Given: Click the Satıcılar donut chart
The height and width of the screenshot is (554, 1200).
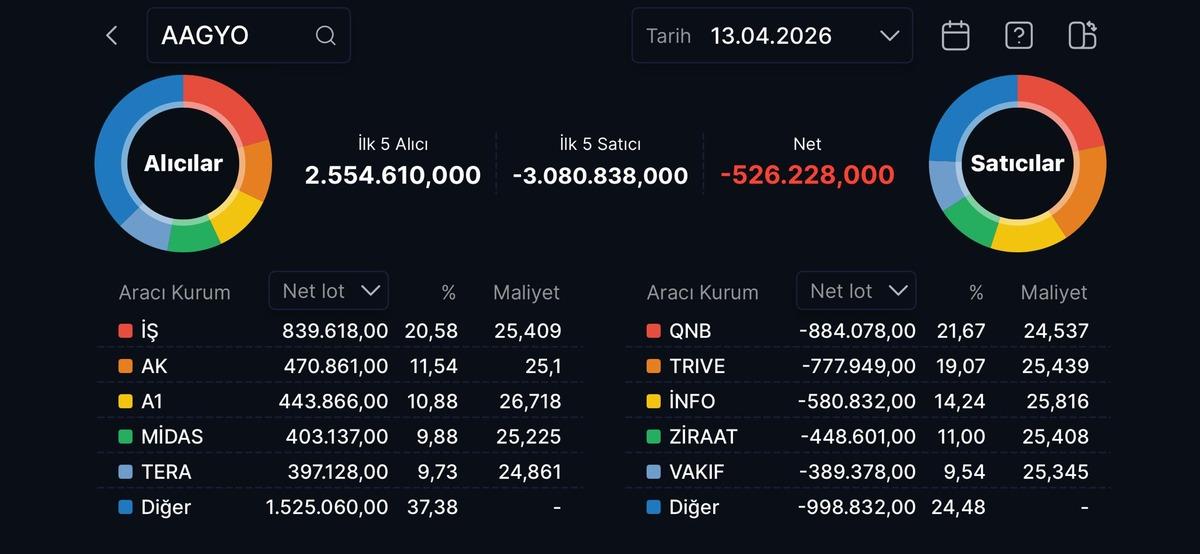Looking at the screenshot, I should pos(1017,163).
